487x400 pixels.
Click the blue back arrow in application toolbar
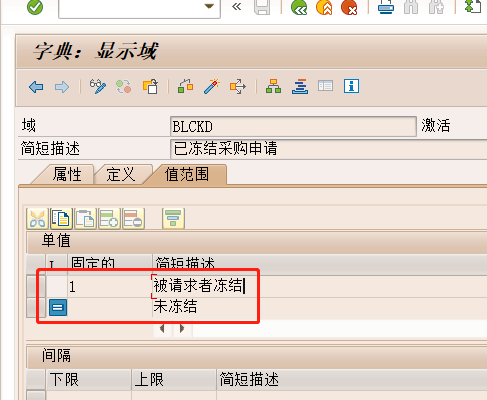click(x=36, y=87)
